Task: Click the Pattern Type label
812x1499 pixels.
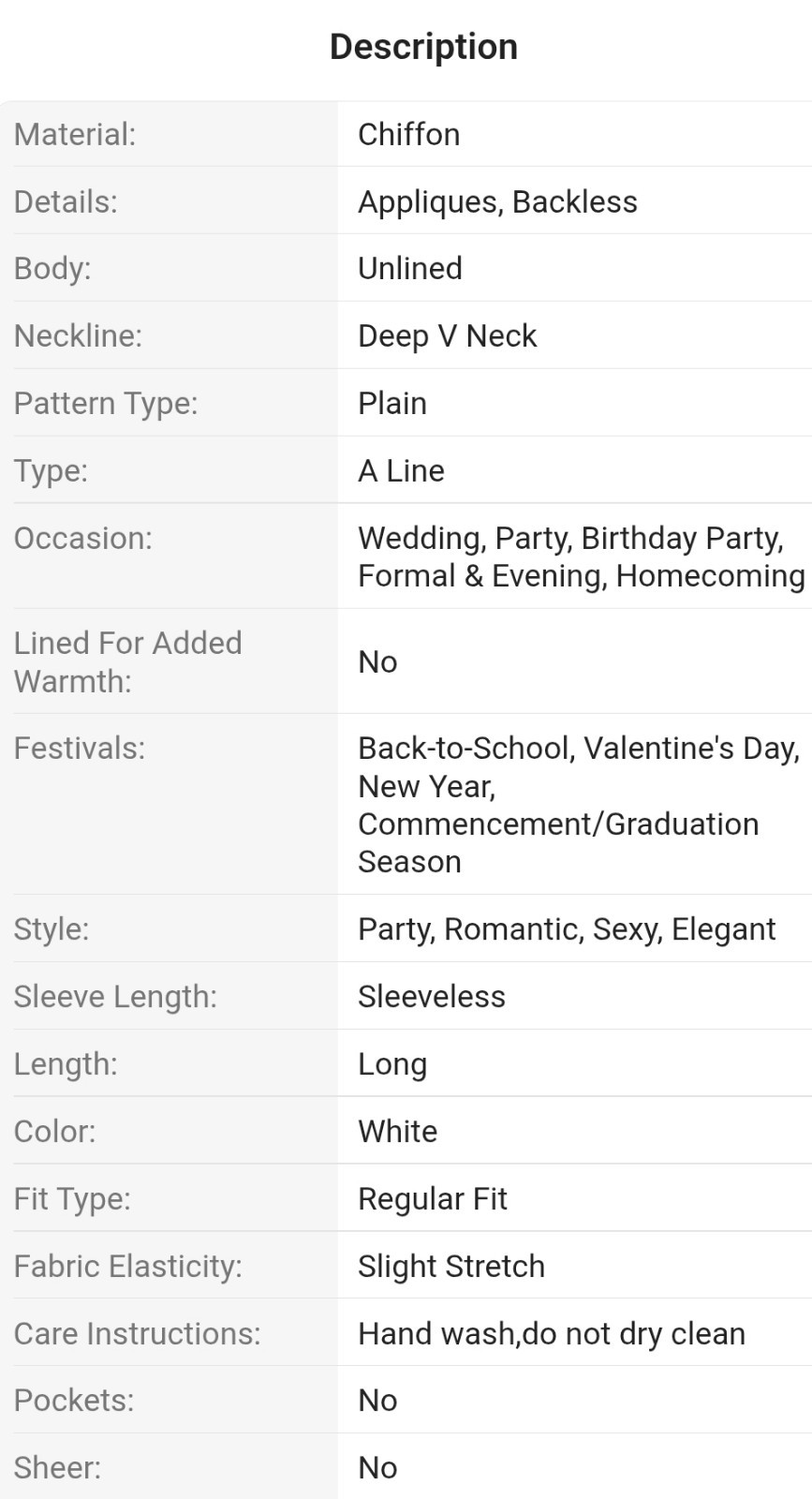Action: (106, 403)
